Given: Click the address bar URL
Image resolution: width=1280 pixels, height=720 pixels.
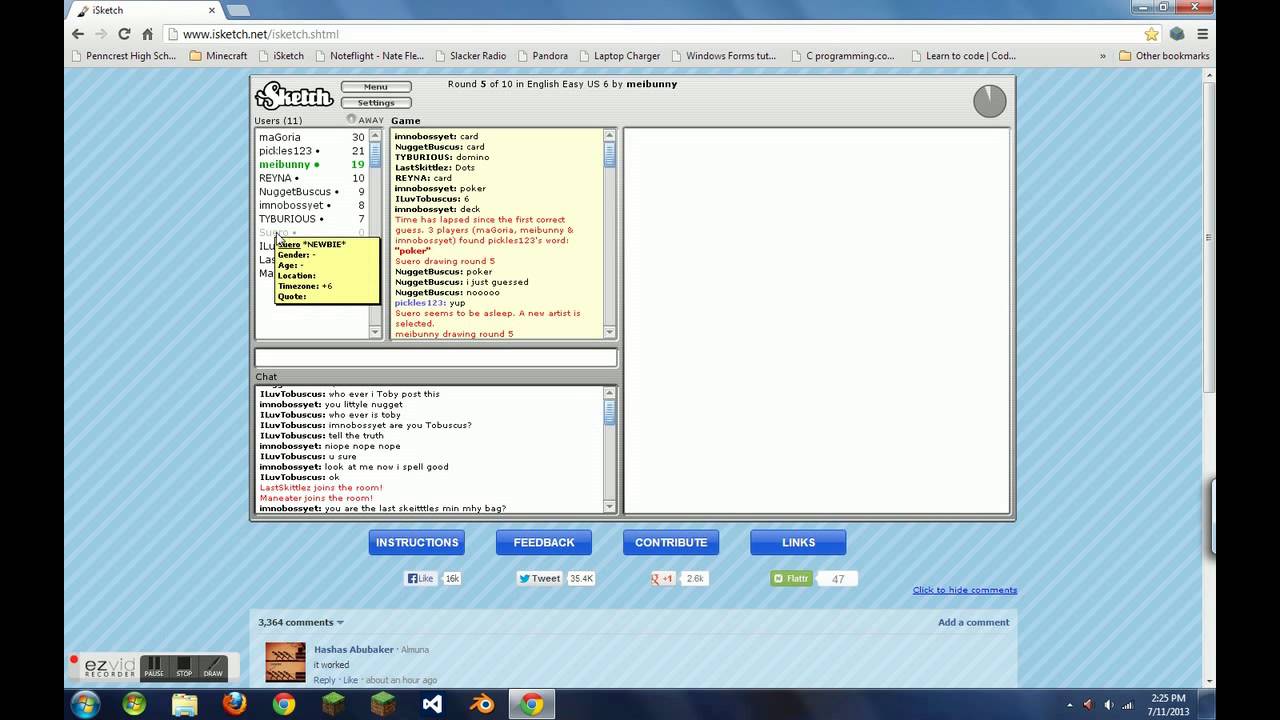Looking at the screenshot, I should point(261,34).
